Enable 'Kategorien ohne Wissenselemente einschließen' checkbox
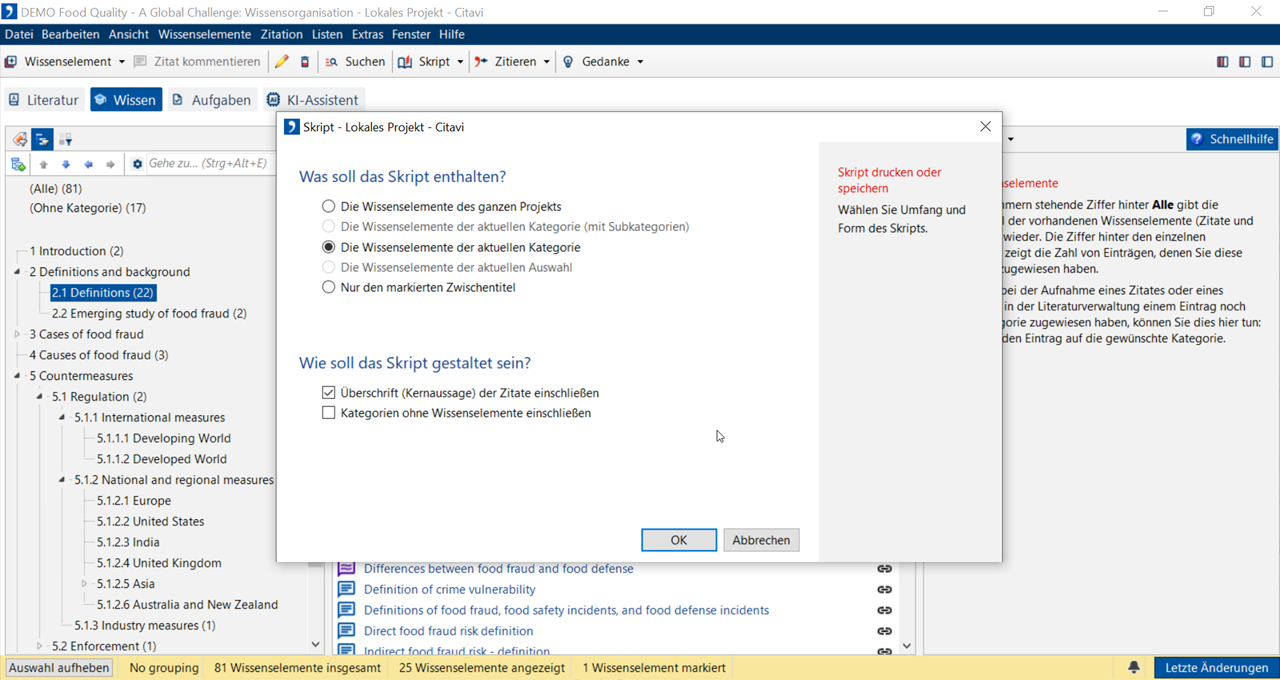Image resolution: width=1280 pixels, height=680 pixels. (x=328, y=413)
